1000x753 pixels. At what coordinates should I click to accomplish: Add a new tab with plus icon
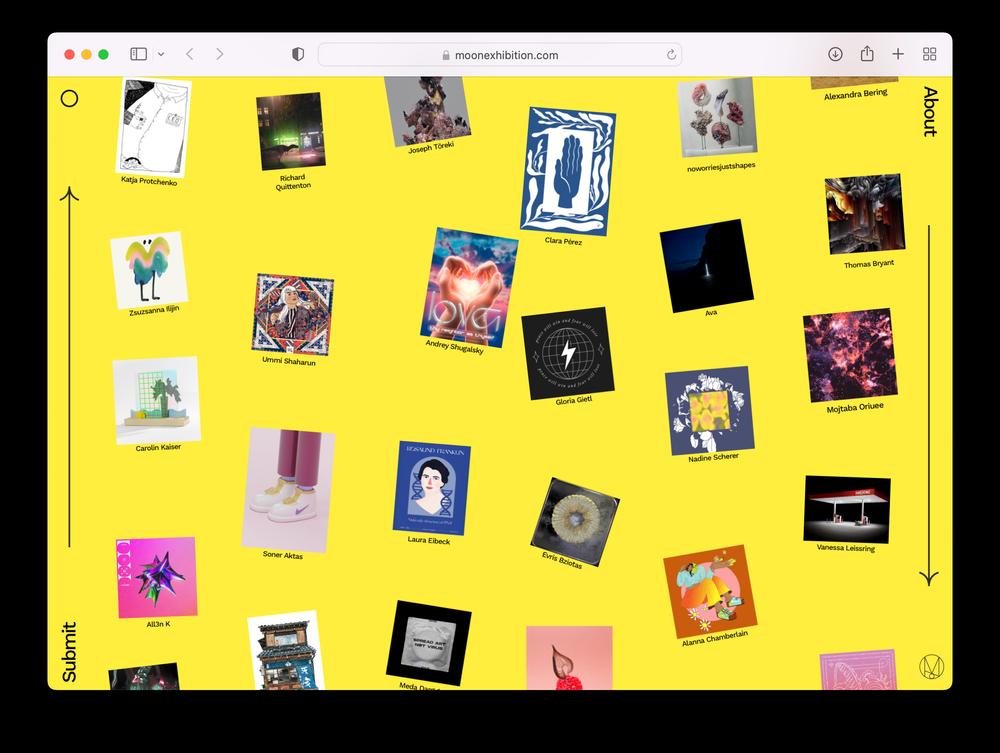[898, 54]
